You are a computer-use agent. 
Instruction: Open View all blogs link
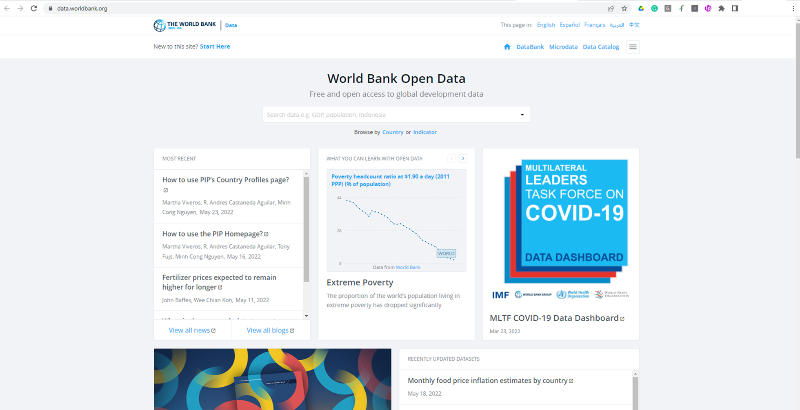[270, 330]
